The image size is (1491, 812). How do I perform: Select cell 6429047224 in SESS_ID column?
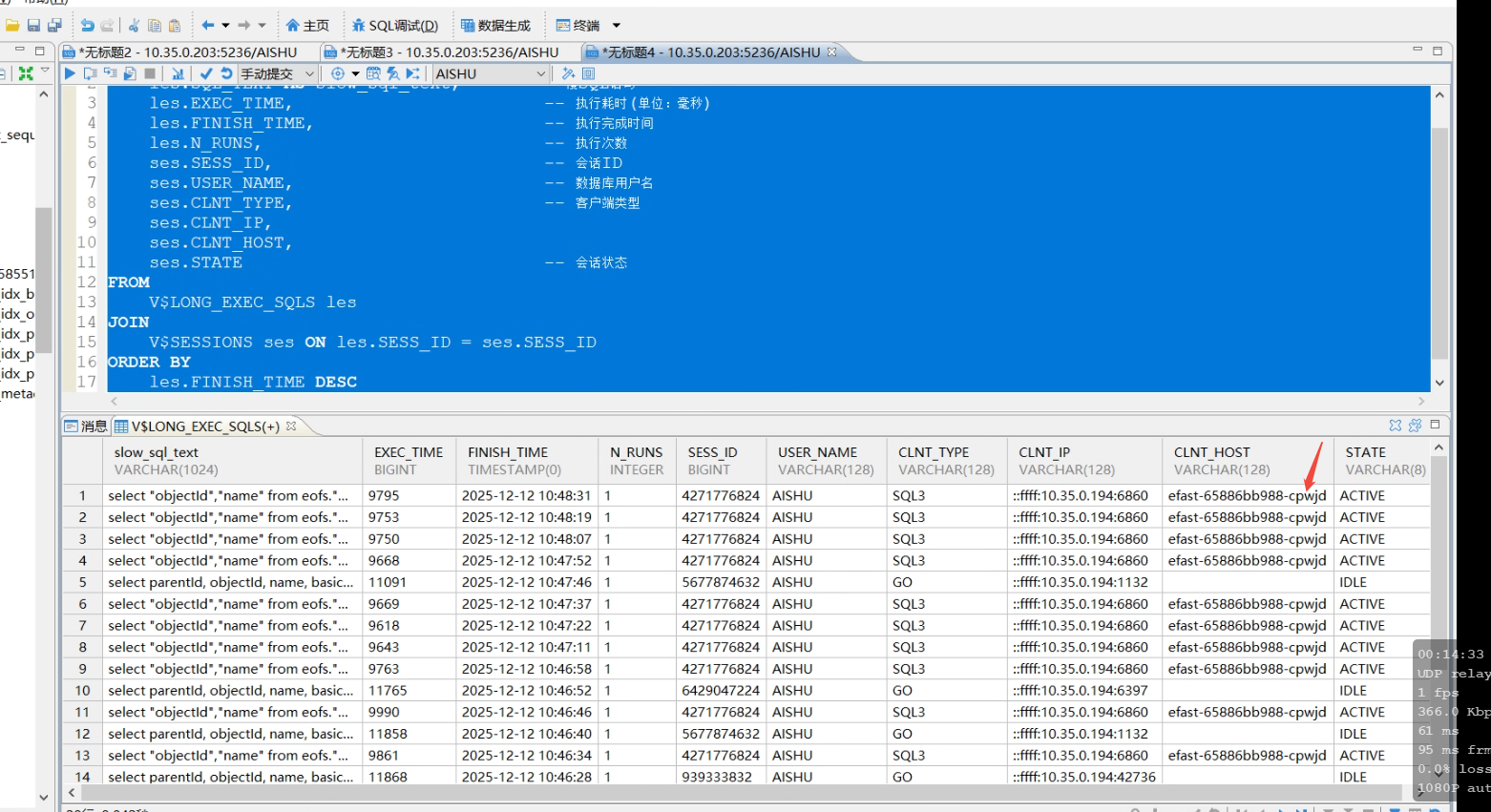point(721,691)
